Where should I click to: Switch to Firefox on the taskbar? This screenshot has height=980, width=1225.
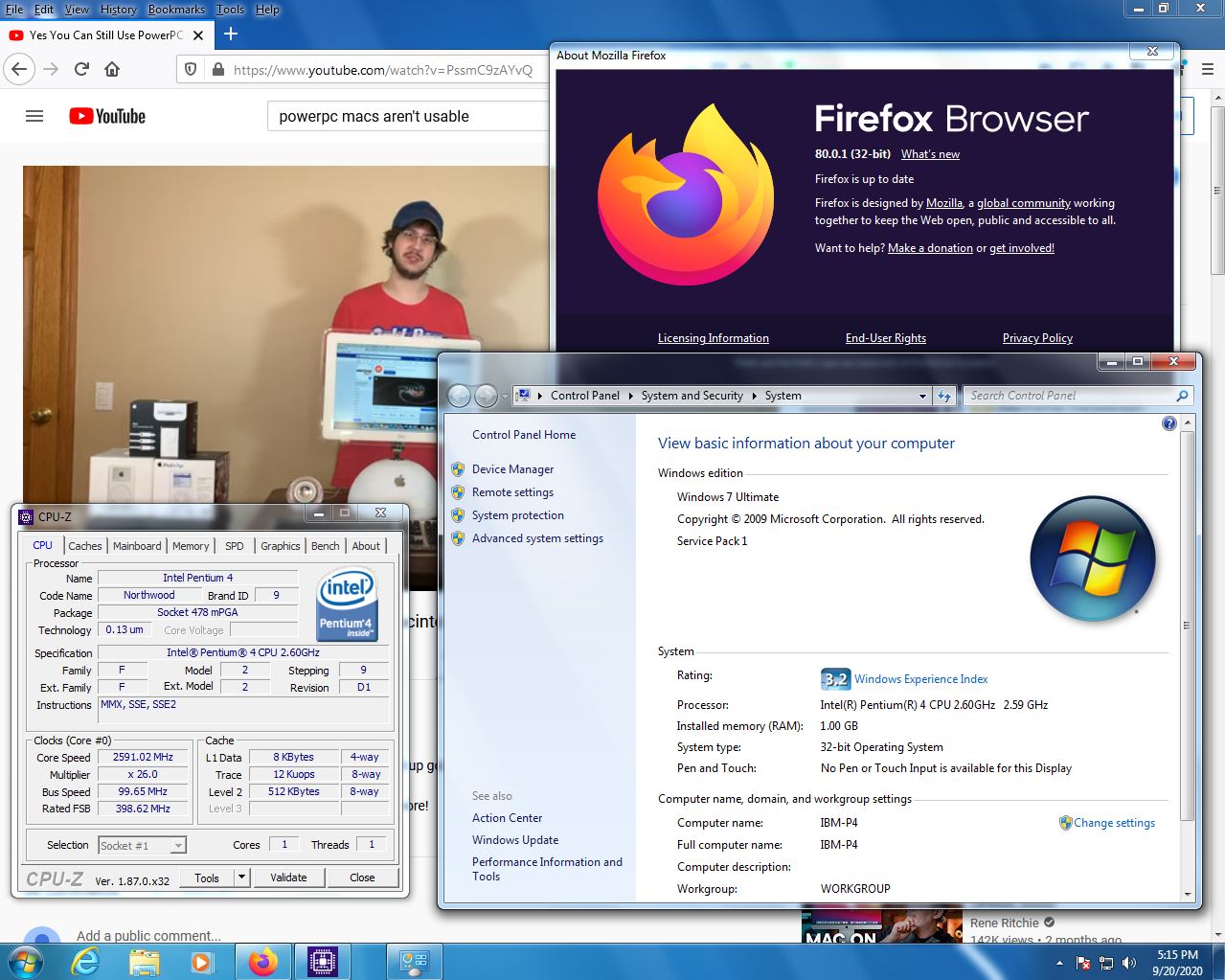point(263,962)
